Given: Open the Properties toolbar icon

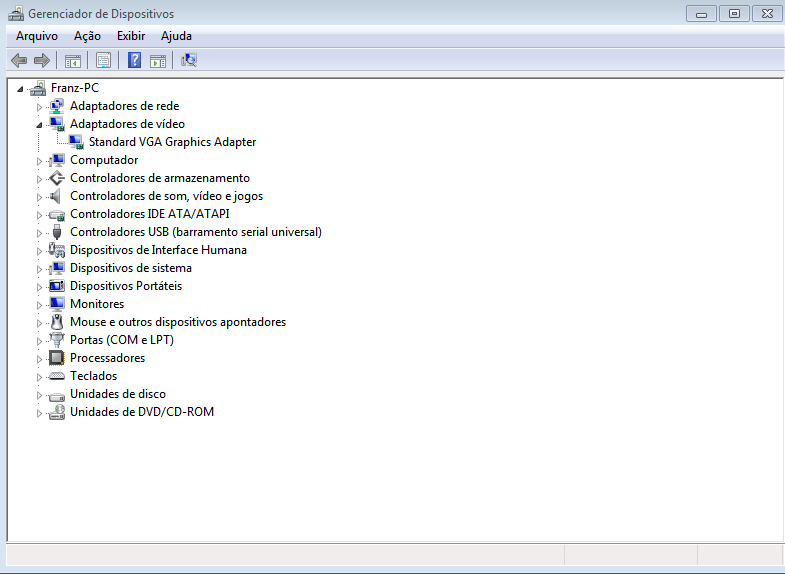Looking at the screenshot, I should (x=104, y=61).
